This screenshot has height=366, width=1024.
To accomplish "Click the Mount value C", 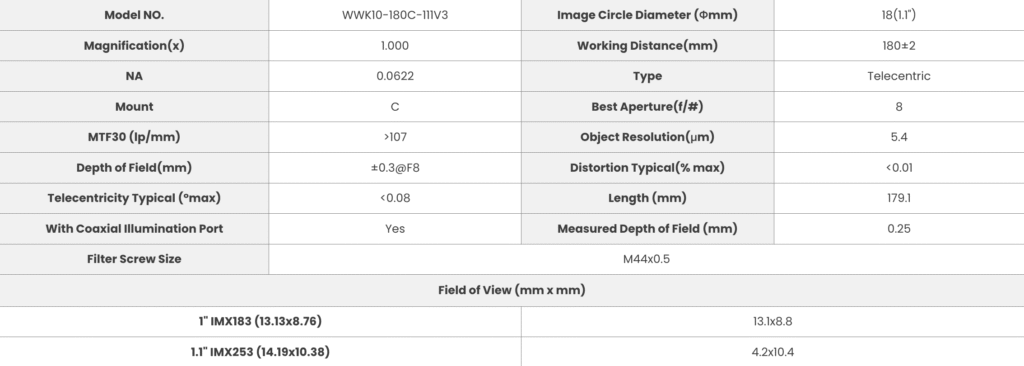I will (394, 107).
